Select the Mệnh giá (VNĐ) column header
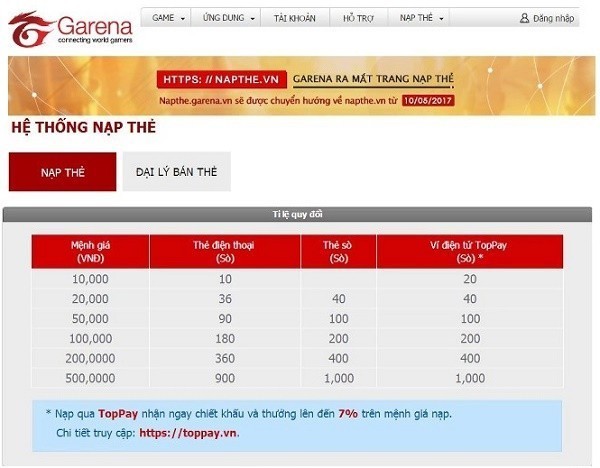Screen dimensions: 600x468 pos(90,251)
